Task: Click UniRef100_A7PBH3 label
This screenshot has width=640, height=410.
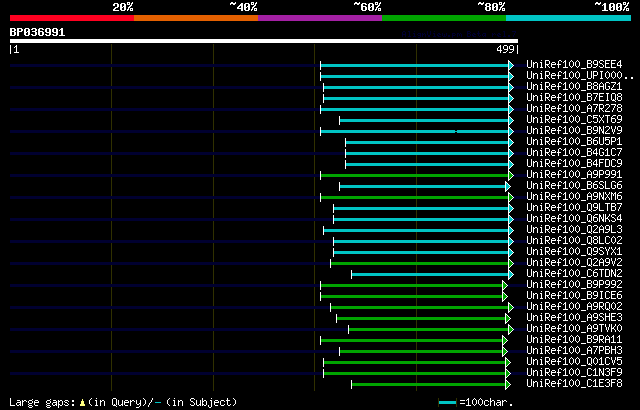Action: click(574, 351)
